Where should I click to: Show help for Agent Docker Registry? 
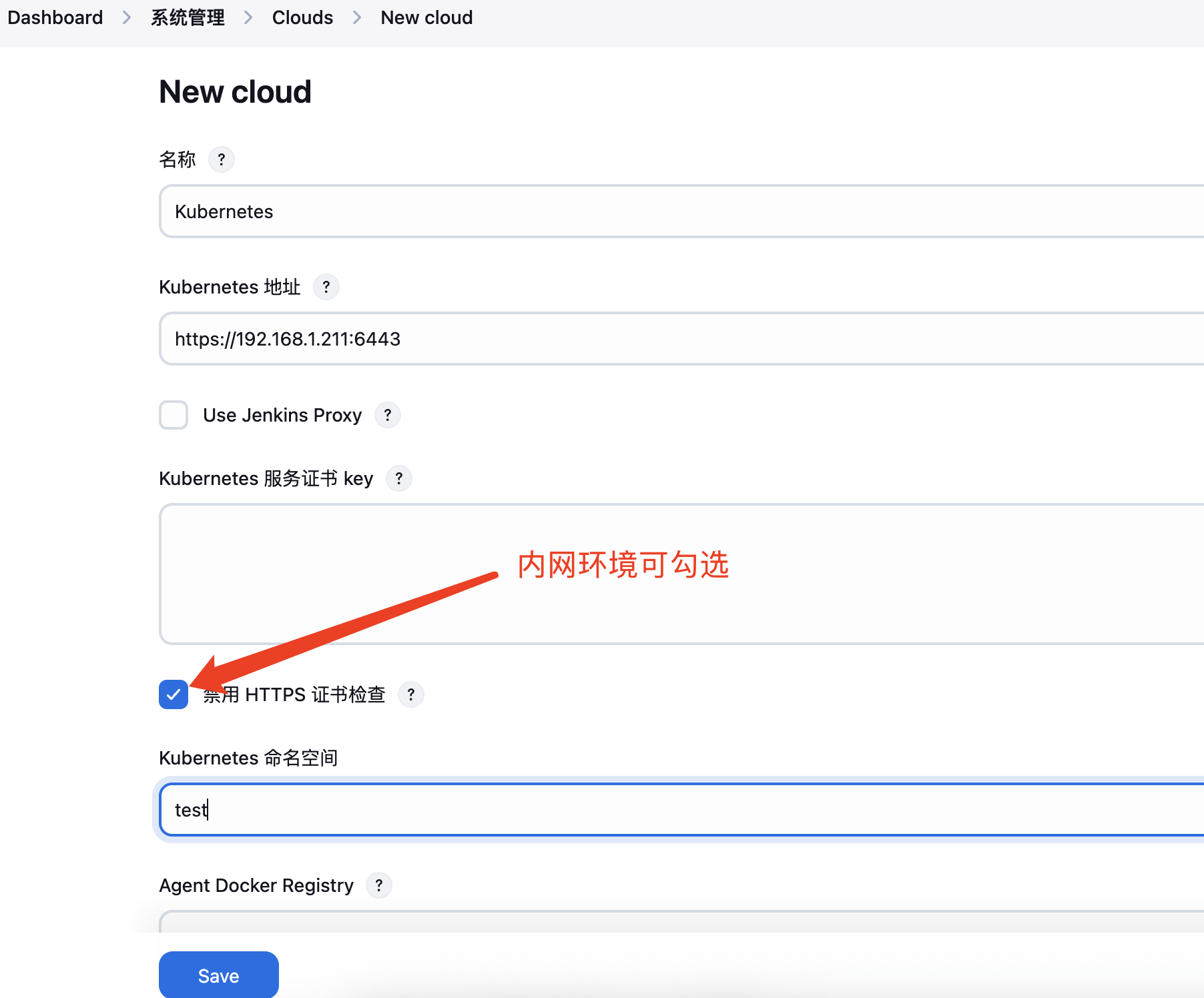click(379, 885)
